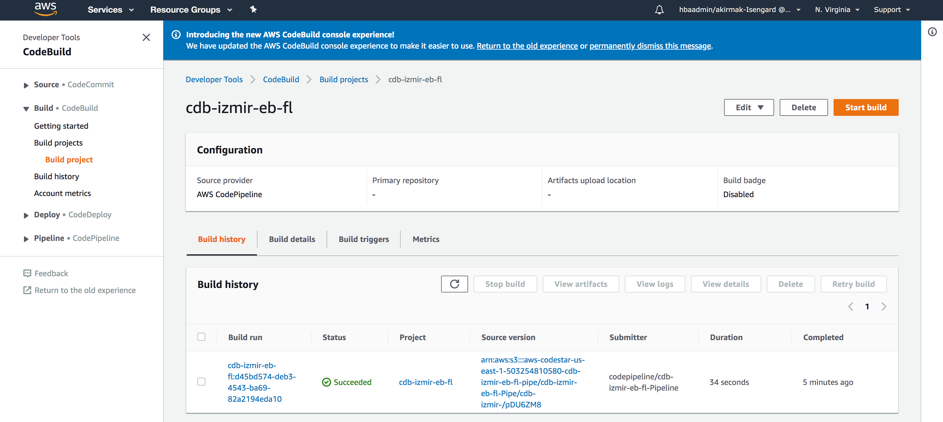The image size is (943, 422).
Task: Open the Services dropdown menu
Action: pyautogui.click(x=111, y=10)
